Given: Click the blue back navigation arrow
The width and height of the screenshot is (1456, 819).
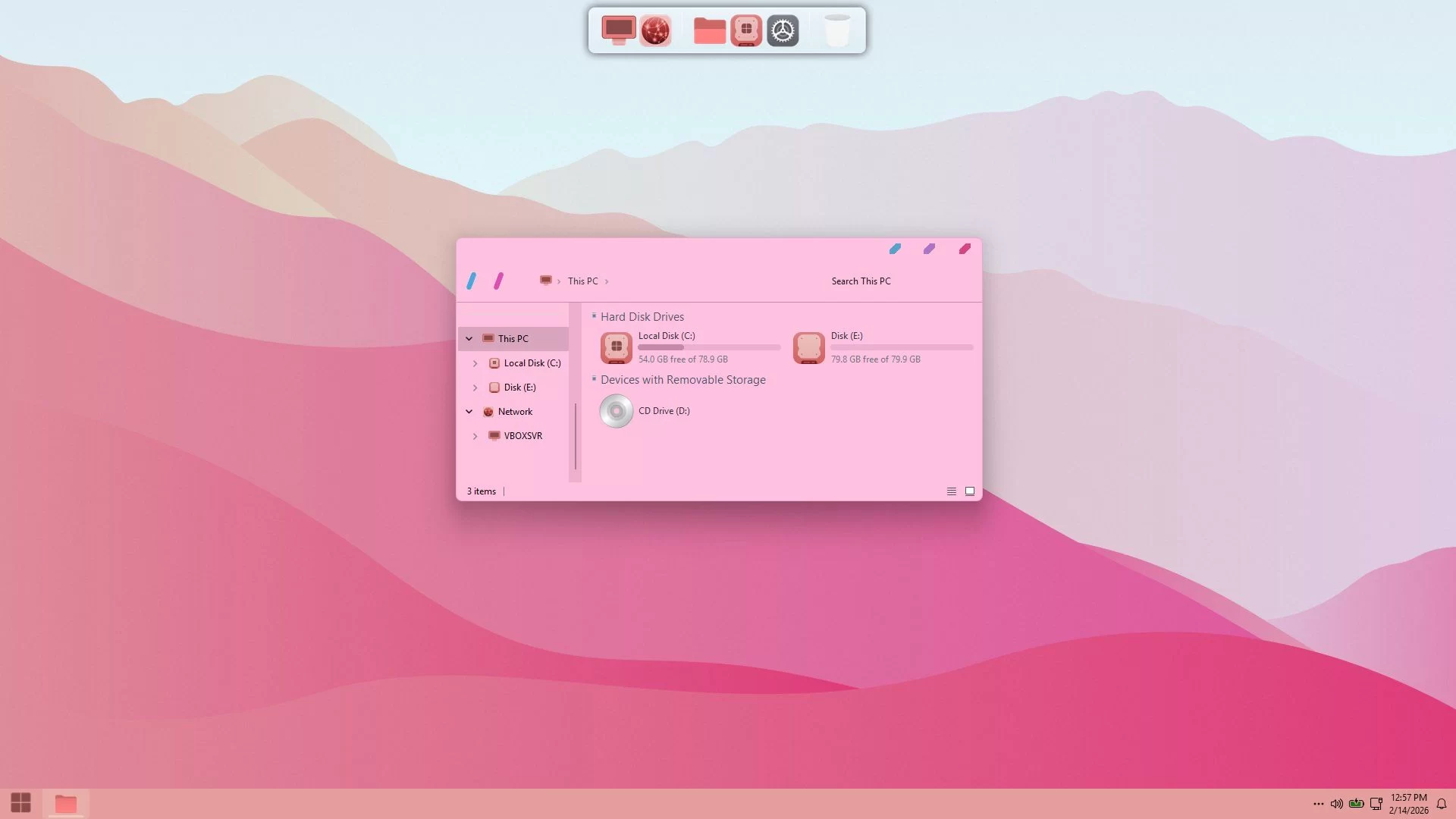Looking at the screenshot, I should [x=472, y=281].
